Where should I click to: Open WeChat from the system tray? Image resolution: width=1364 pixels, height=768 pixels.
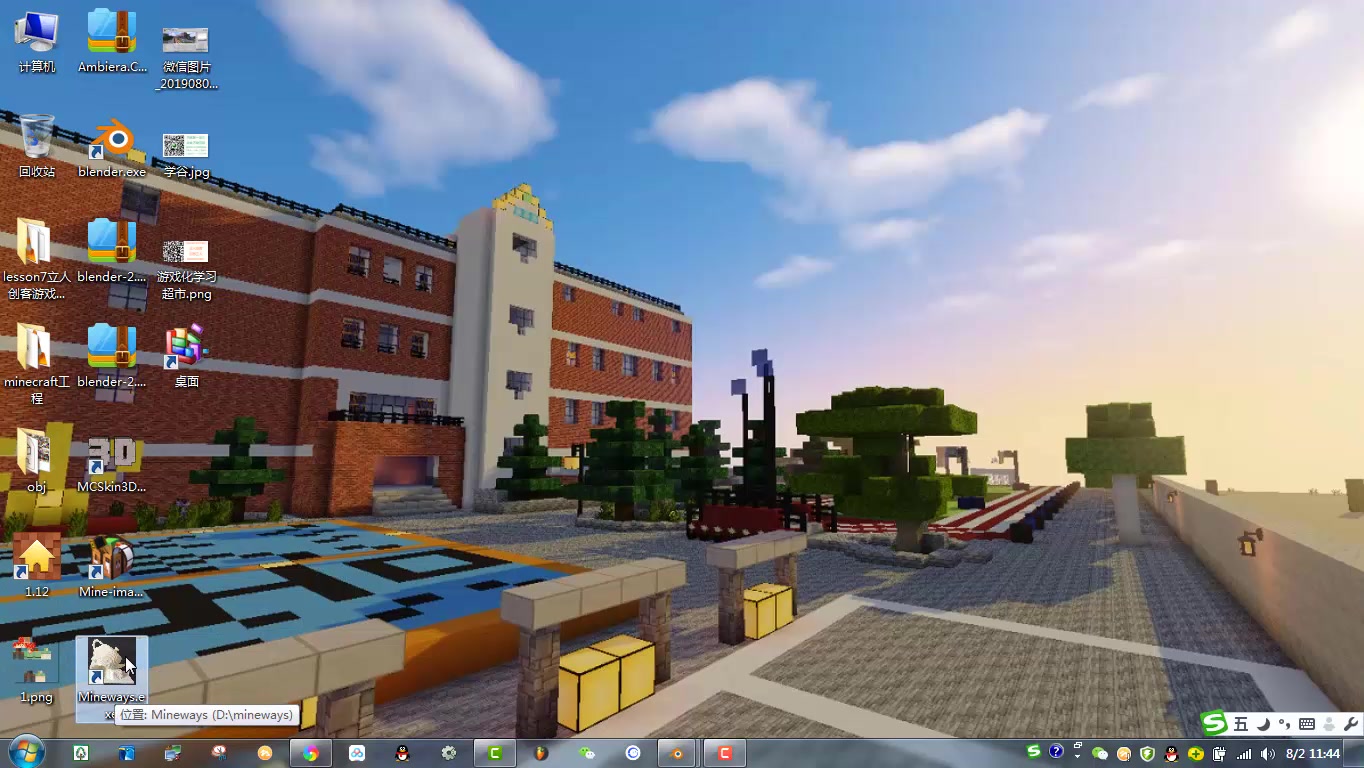pos(1101,753)
